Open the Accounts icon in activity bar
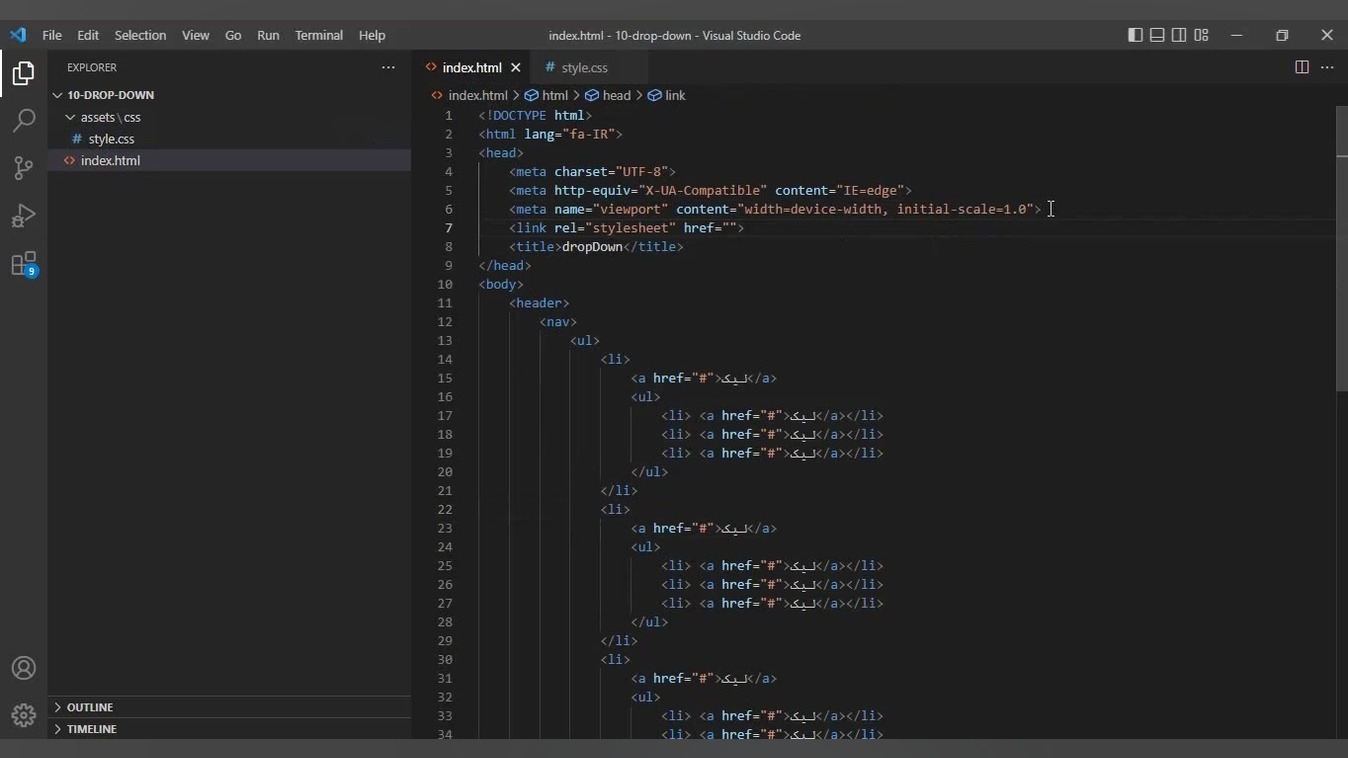 pyautogui.click(x=23, y=668)
